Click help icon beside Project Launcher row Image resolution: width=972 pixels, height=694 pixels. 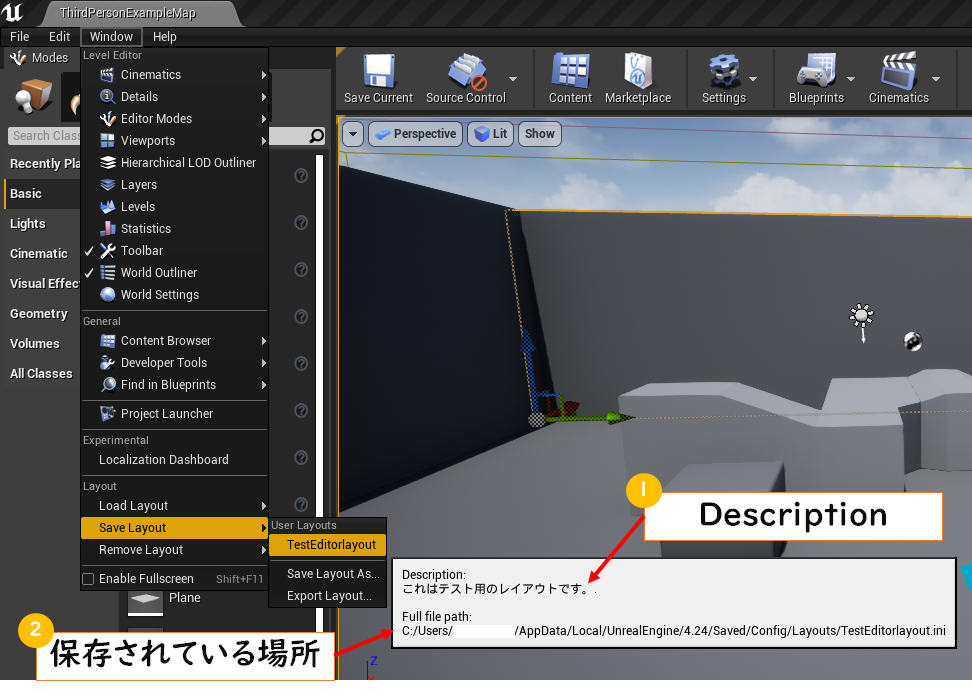click(x=301, y=411)
